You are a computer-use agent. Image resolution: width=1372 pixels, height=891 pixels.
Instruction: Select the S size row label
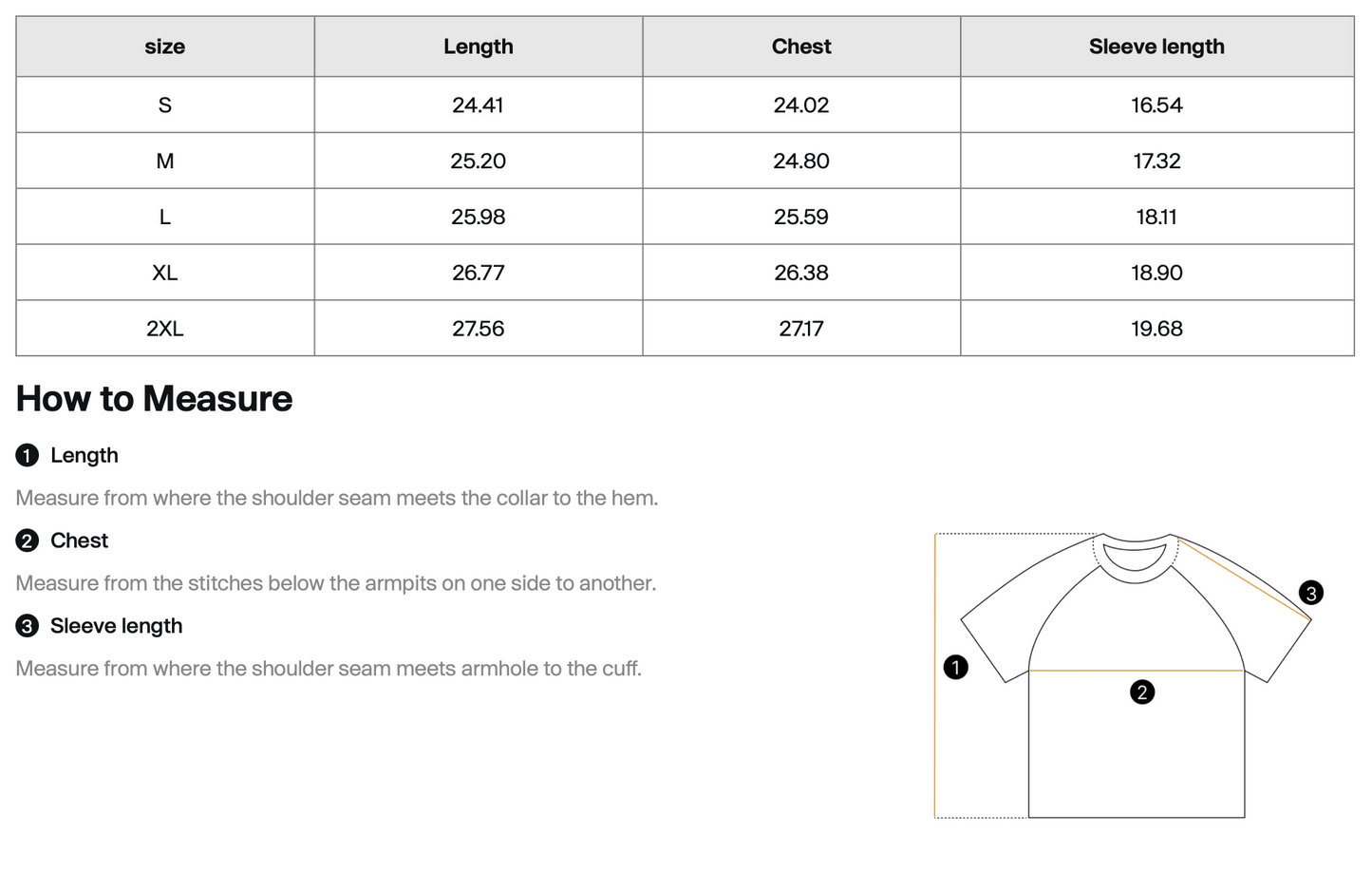point(165,105)
